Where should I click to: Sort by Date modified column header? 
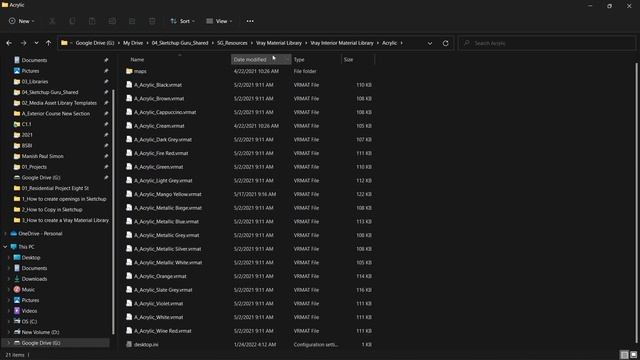[x=261, y=60]
